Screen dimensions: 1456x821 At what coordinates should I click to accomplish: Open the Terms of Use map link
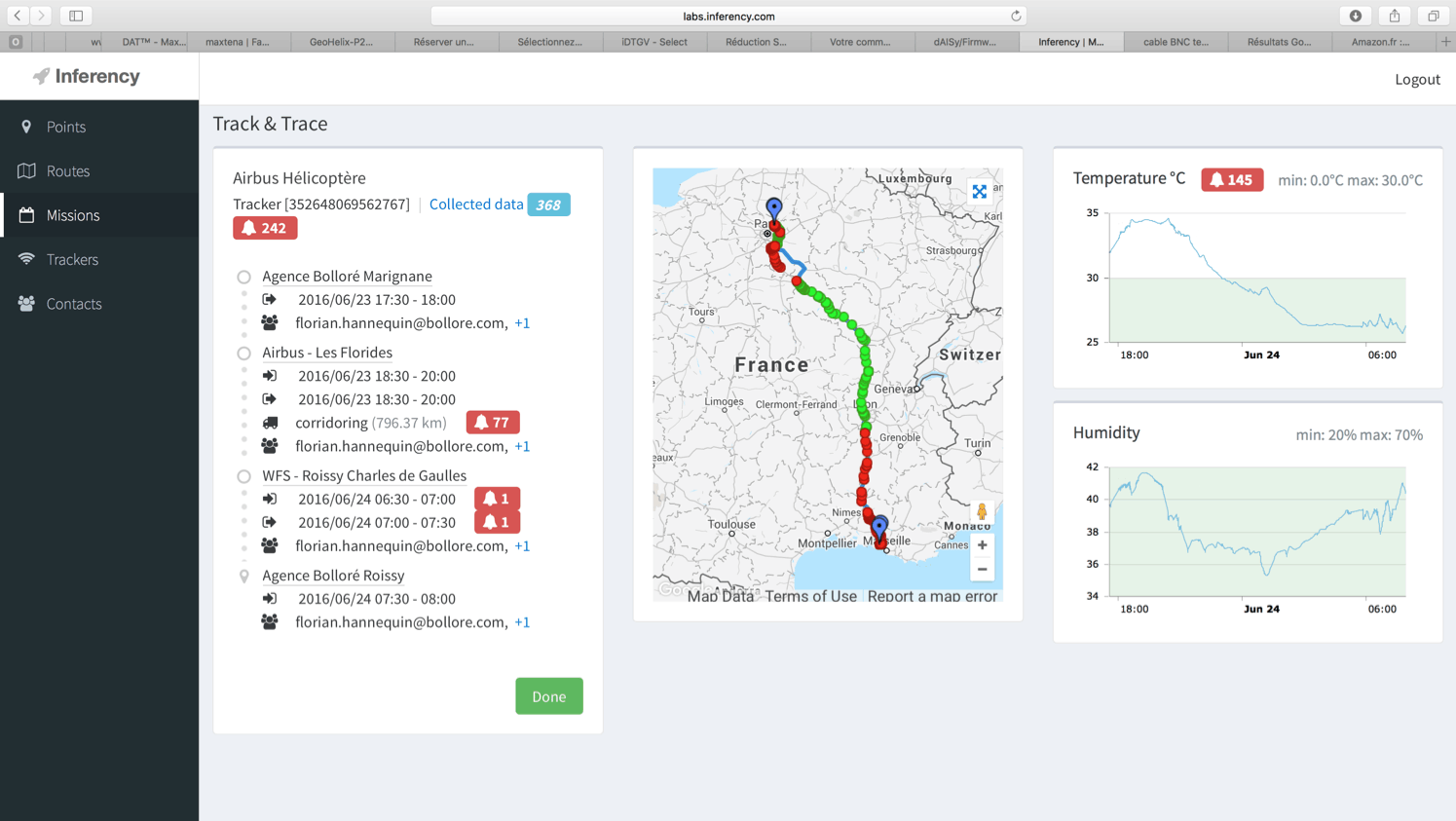point(810,596)
